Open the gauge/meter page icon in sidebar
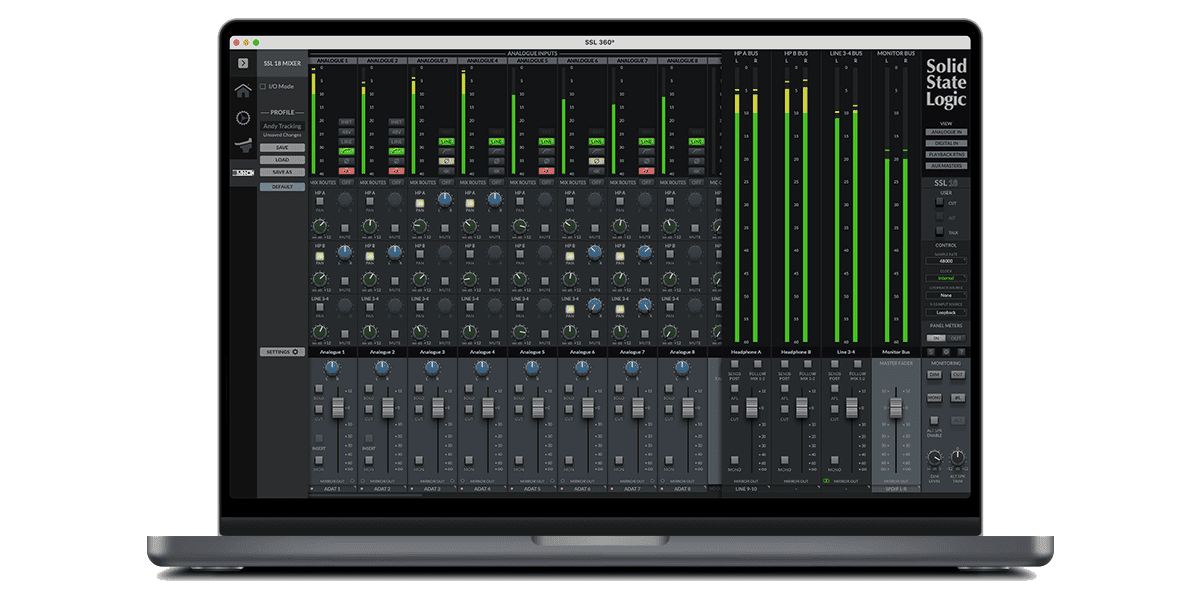This screenshot has width=1200, height=600. pyautogui.click(x=242, y=118)
